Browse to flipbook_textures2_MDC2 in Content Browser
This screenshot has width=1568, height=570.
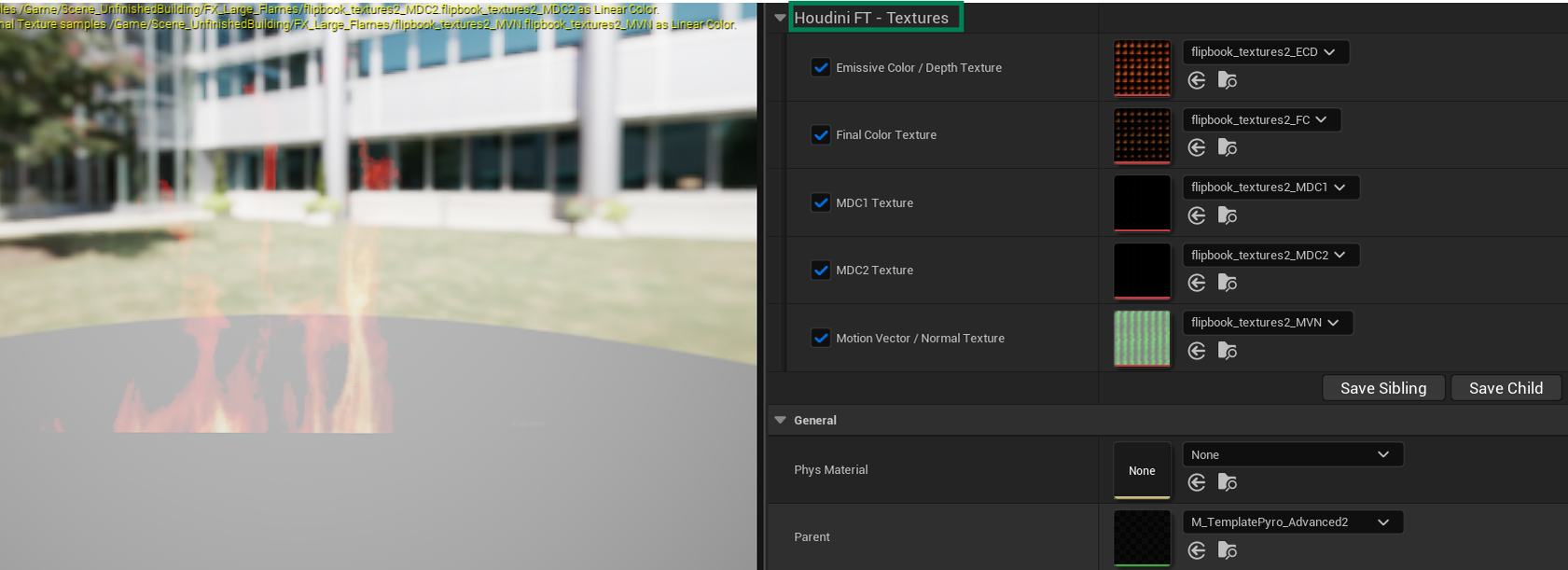pyautogui.click(x=1228, y=283)
